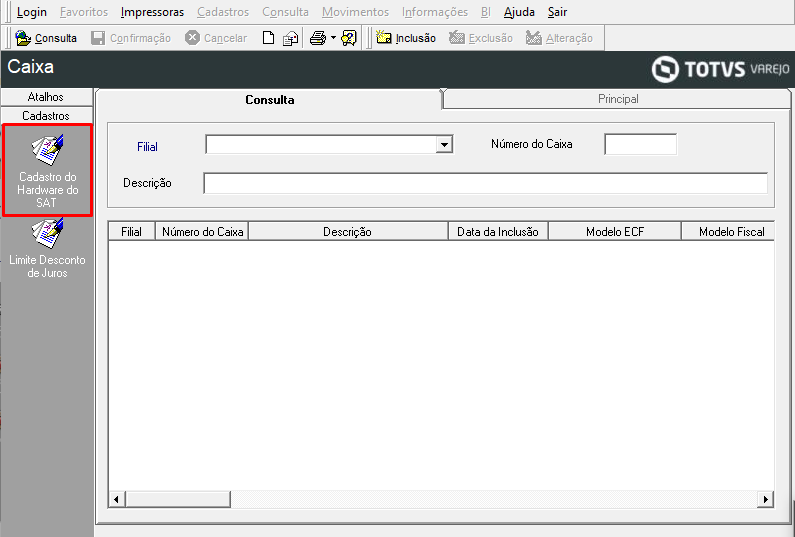This screenshot has height=537, width=795.
Task: Click the document export icon beside new page
Action: pyautogui.click(x=291, y=38)
